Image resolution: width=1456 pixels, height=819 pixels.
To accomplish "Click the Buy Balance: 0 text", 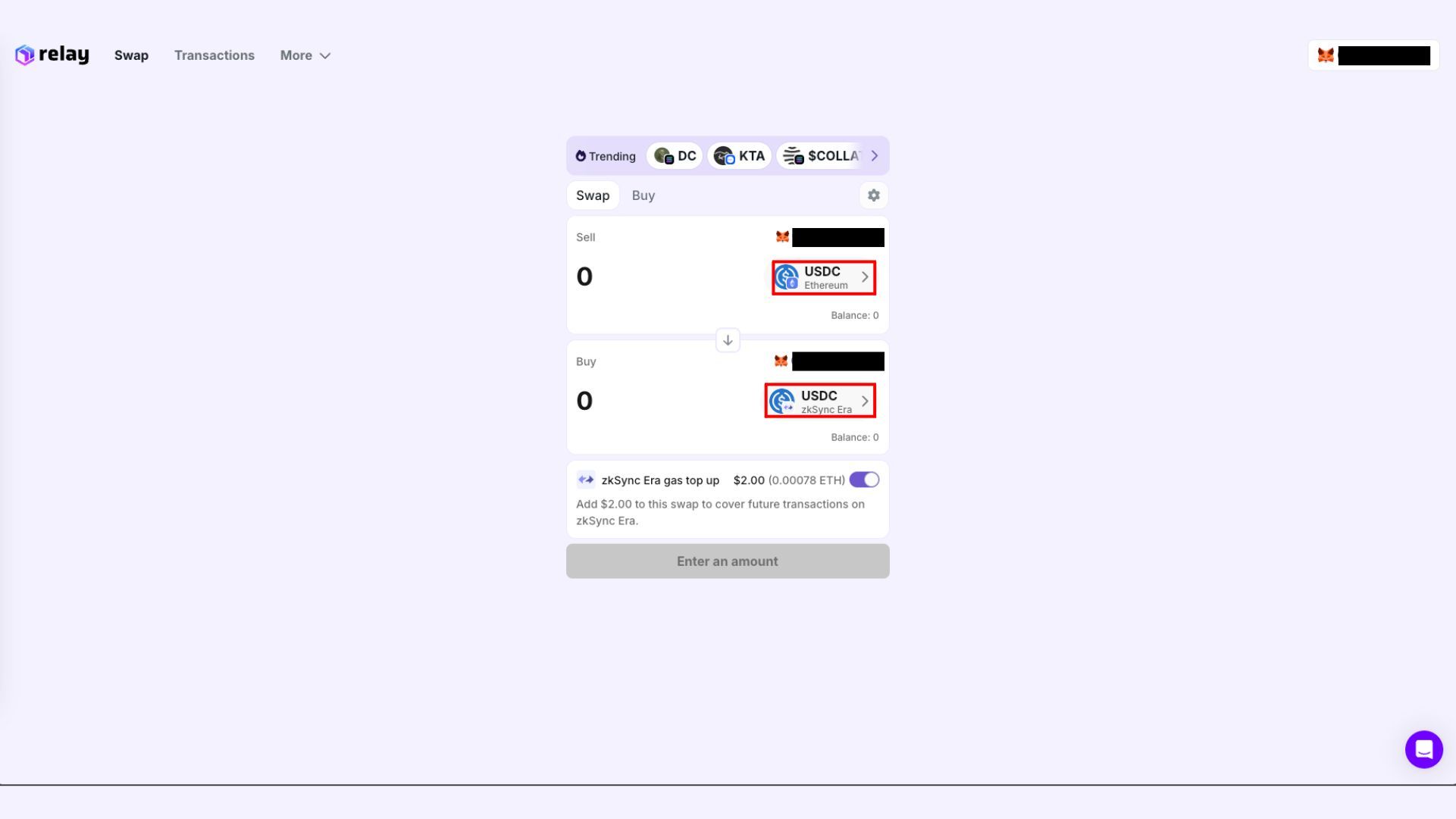I will (x=854, y=437).
